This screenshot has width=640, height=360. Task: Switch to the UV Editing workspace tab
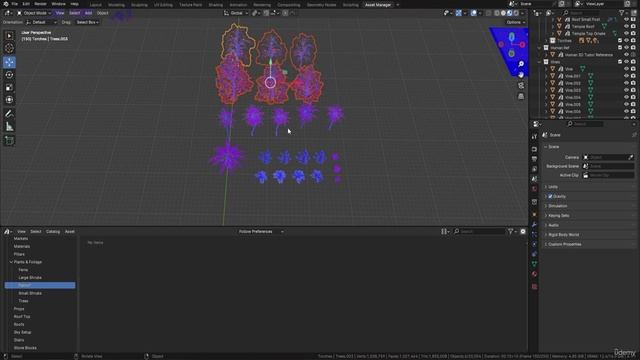[x=163, y=5]
